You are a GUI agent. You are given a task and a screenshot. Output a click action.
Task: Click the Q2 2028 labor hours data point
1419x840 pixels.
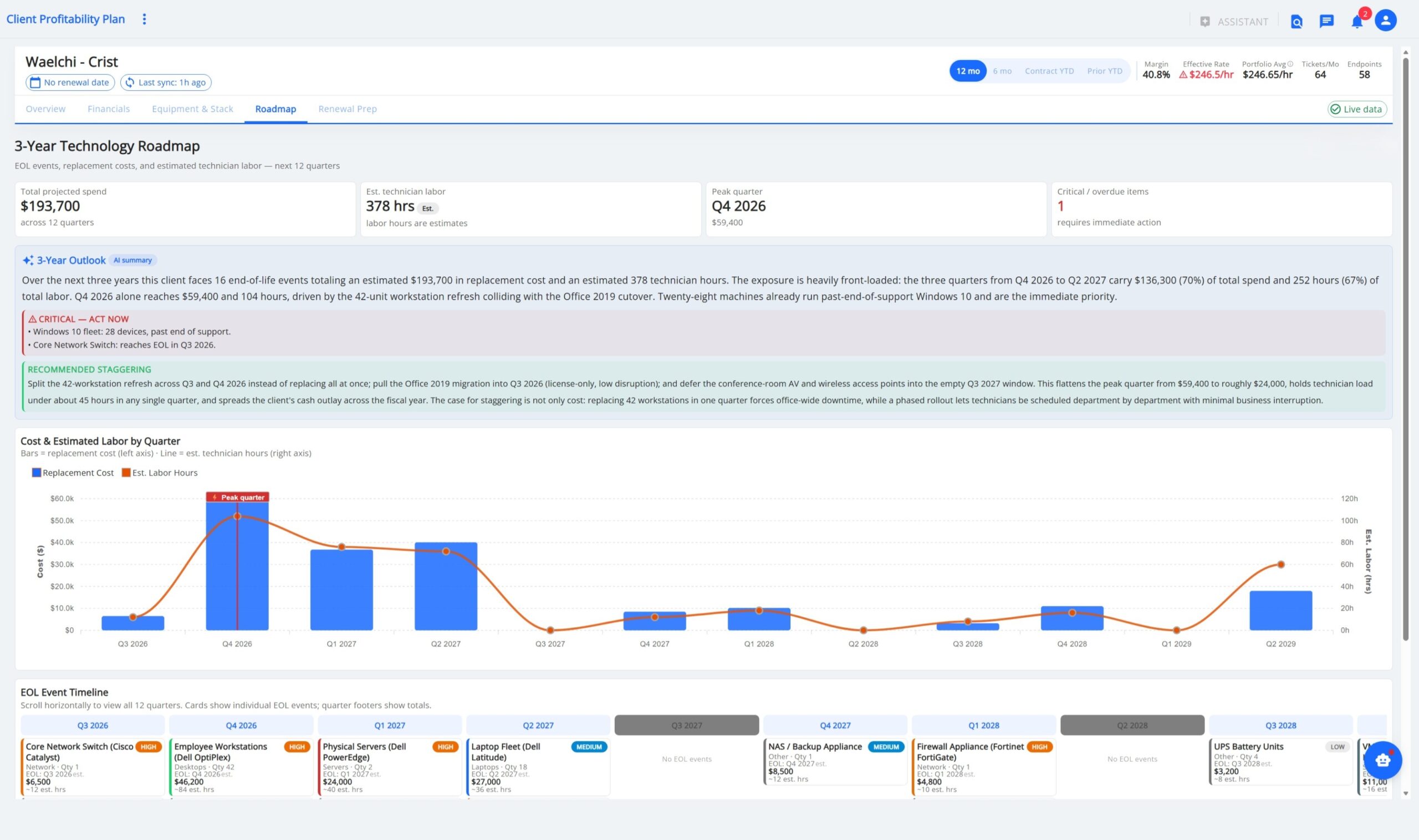(x=863, y=630)
